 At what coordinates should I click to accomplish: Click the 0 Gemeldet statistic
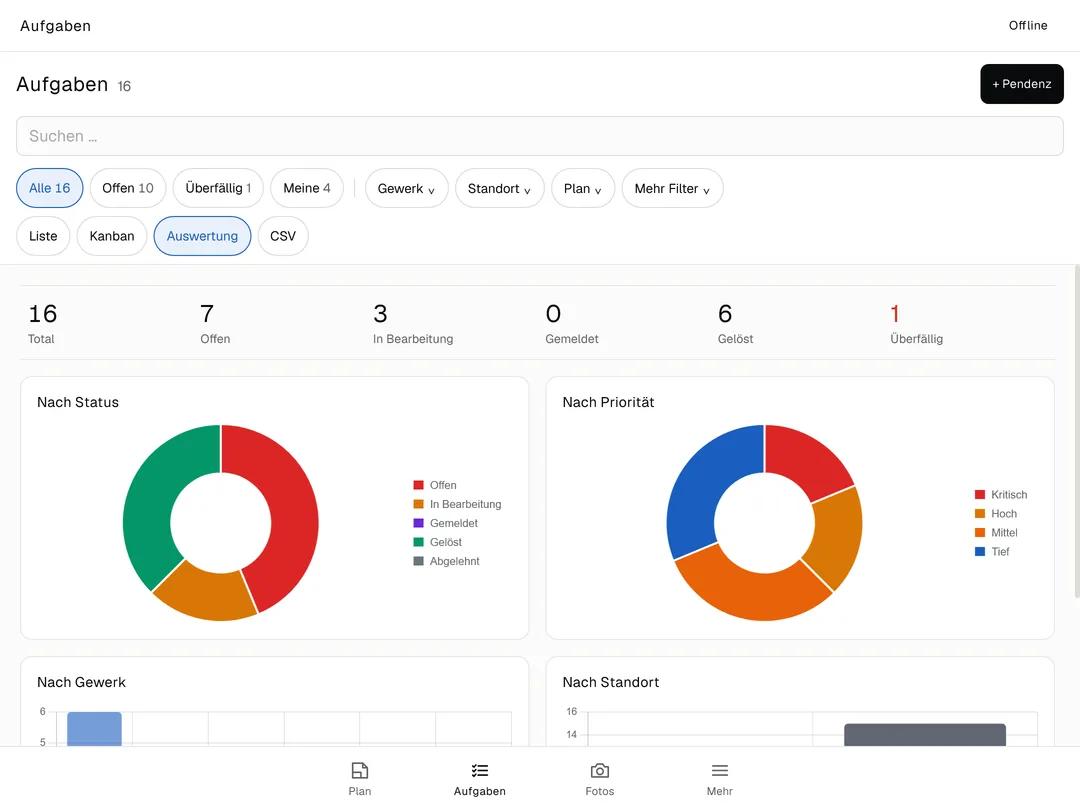point(572,323)
